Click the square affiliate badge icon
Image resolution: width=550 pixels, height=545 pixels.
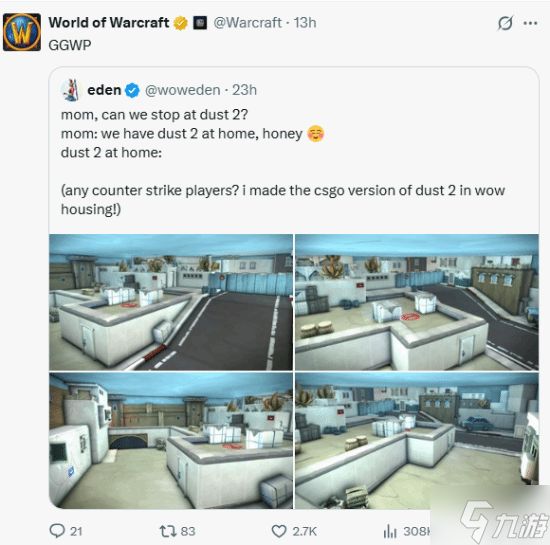tap(200, 23)
